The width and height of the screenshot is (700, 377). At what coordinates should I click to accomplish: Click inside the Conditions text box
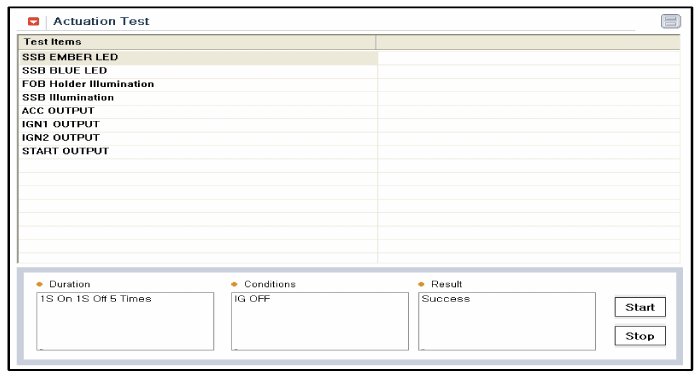pos(320,321)
